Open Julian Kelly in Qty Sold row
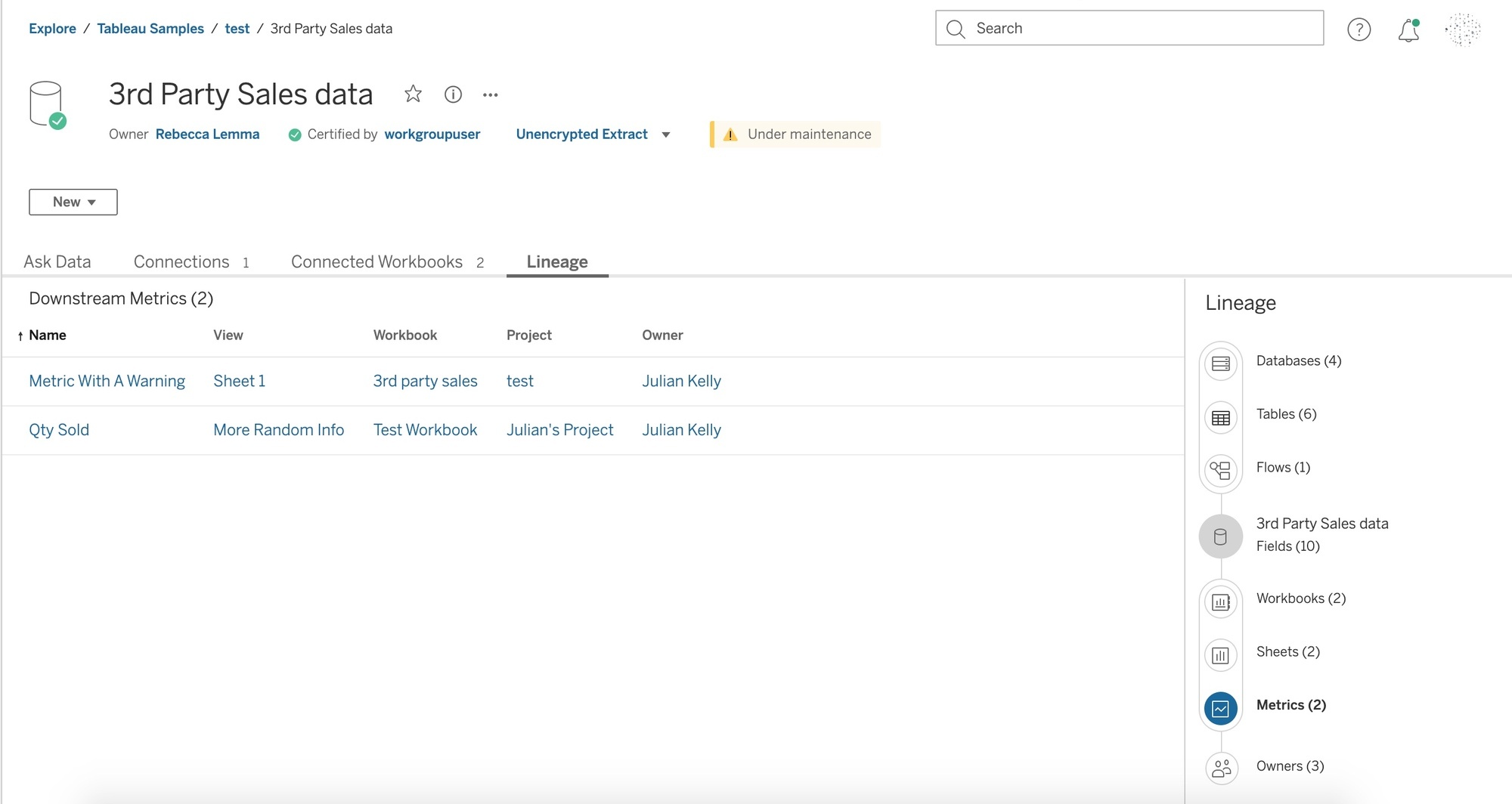This screenshot has width=1512, height=804. point(681,430)
